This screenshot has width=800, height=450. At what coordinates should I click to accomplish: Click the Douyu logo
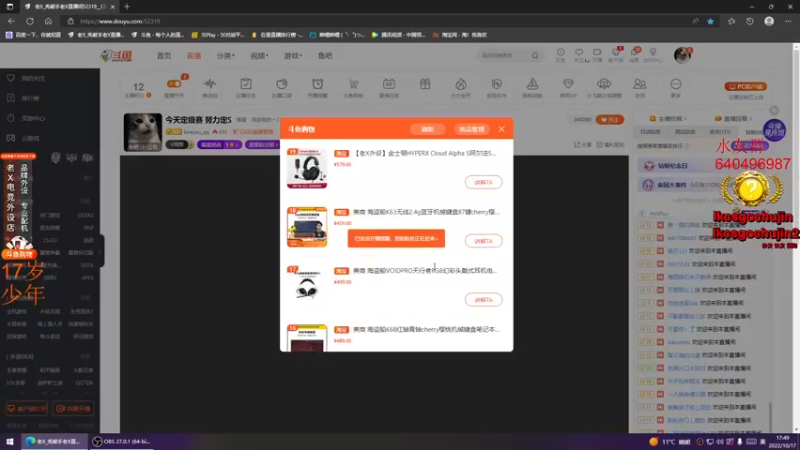click(117, 56)
